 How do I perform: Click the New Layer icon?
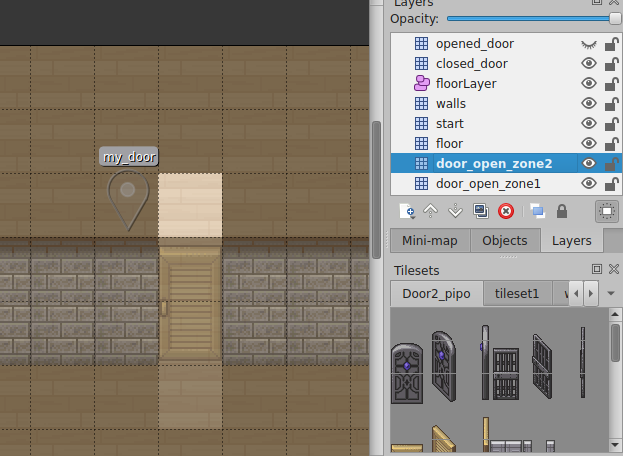pyautogui.click(x=406, y=211)
